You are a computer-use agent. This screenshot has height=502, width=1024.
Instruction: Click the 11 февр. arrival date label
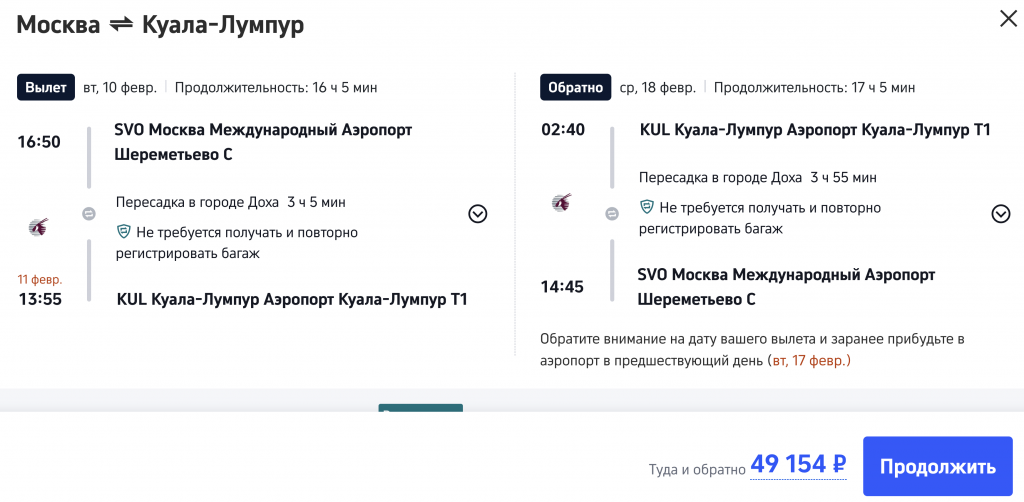coord(39,279)
